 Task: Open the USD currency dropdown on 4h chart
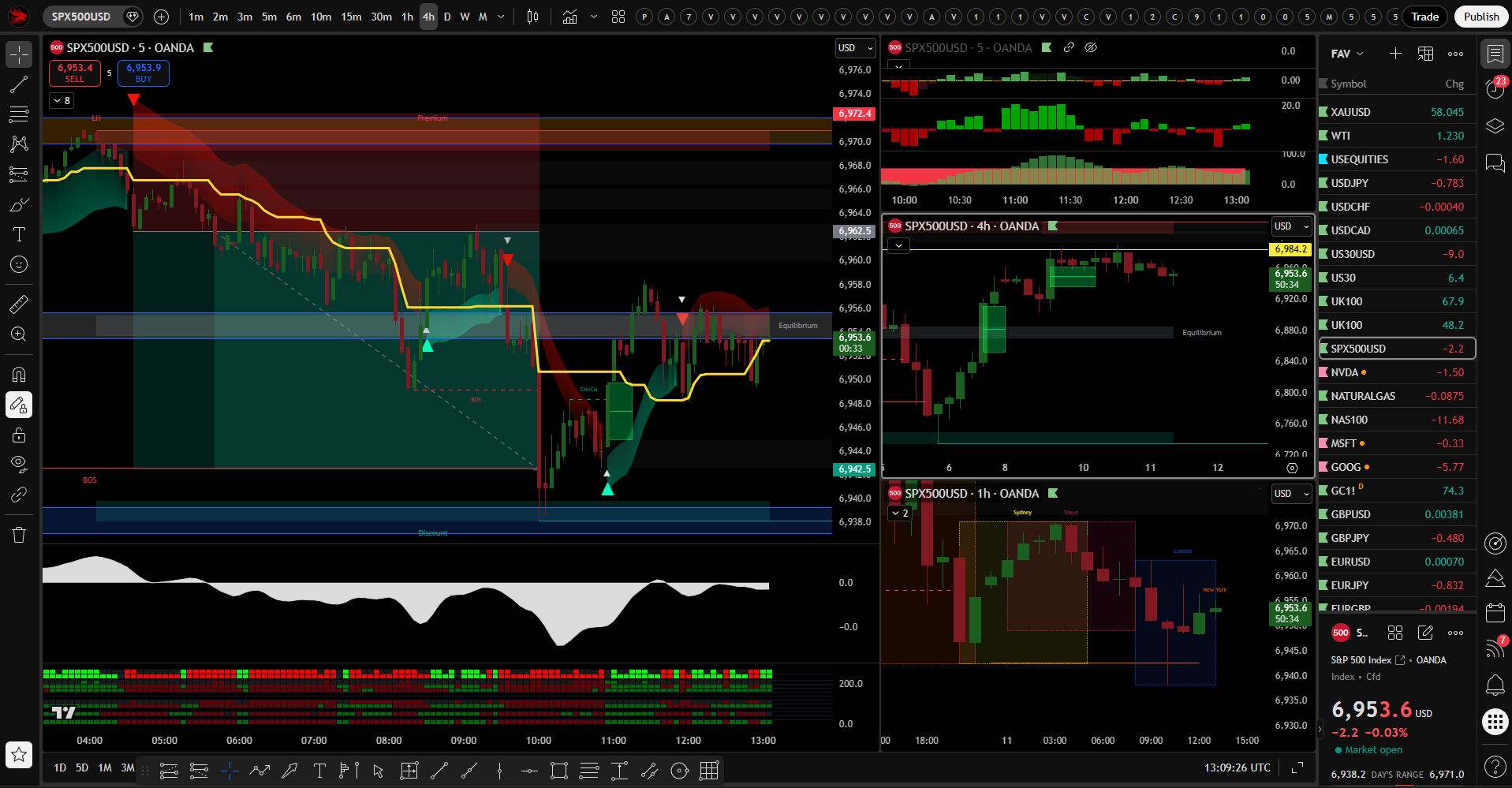click(x=1292, y=226)
